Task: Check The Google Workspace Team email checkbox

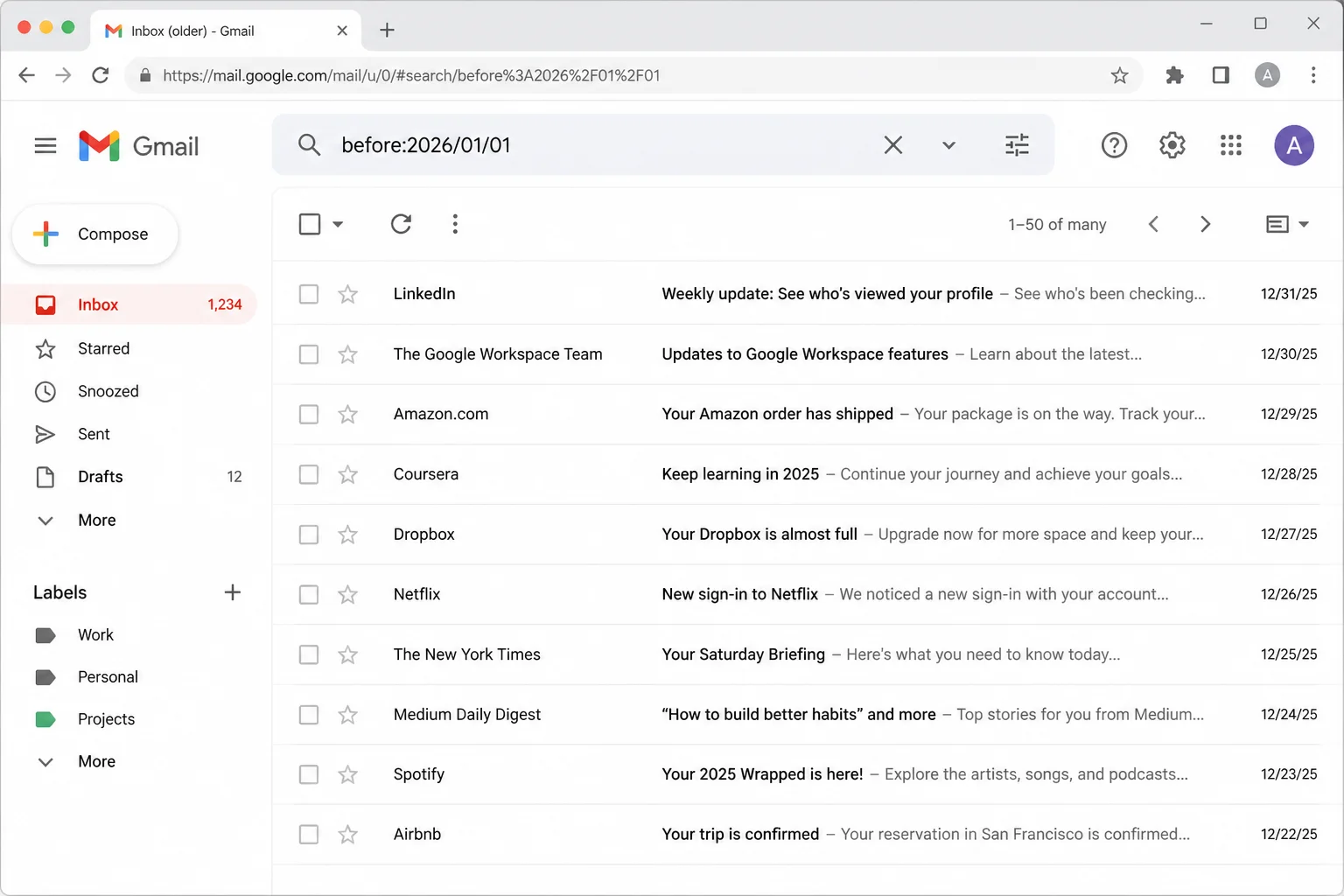Action: tap(309, 354)
